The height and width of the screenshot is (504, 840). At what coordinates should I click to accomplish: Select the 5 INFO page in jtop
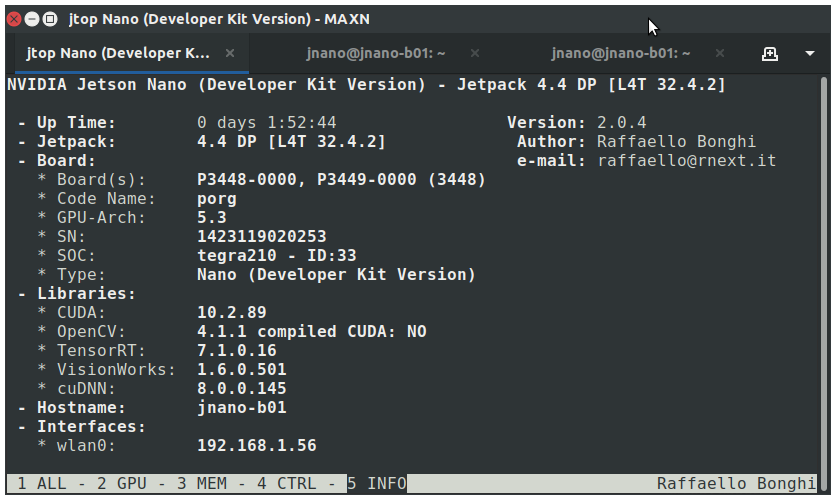click(377, 484)
